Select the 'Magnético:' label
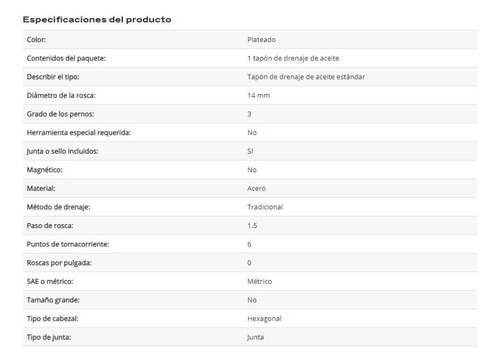500x363 pixels. (x=44, y=170)
